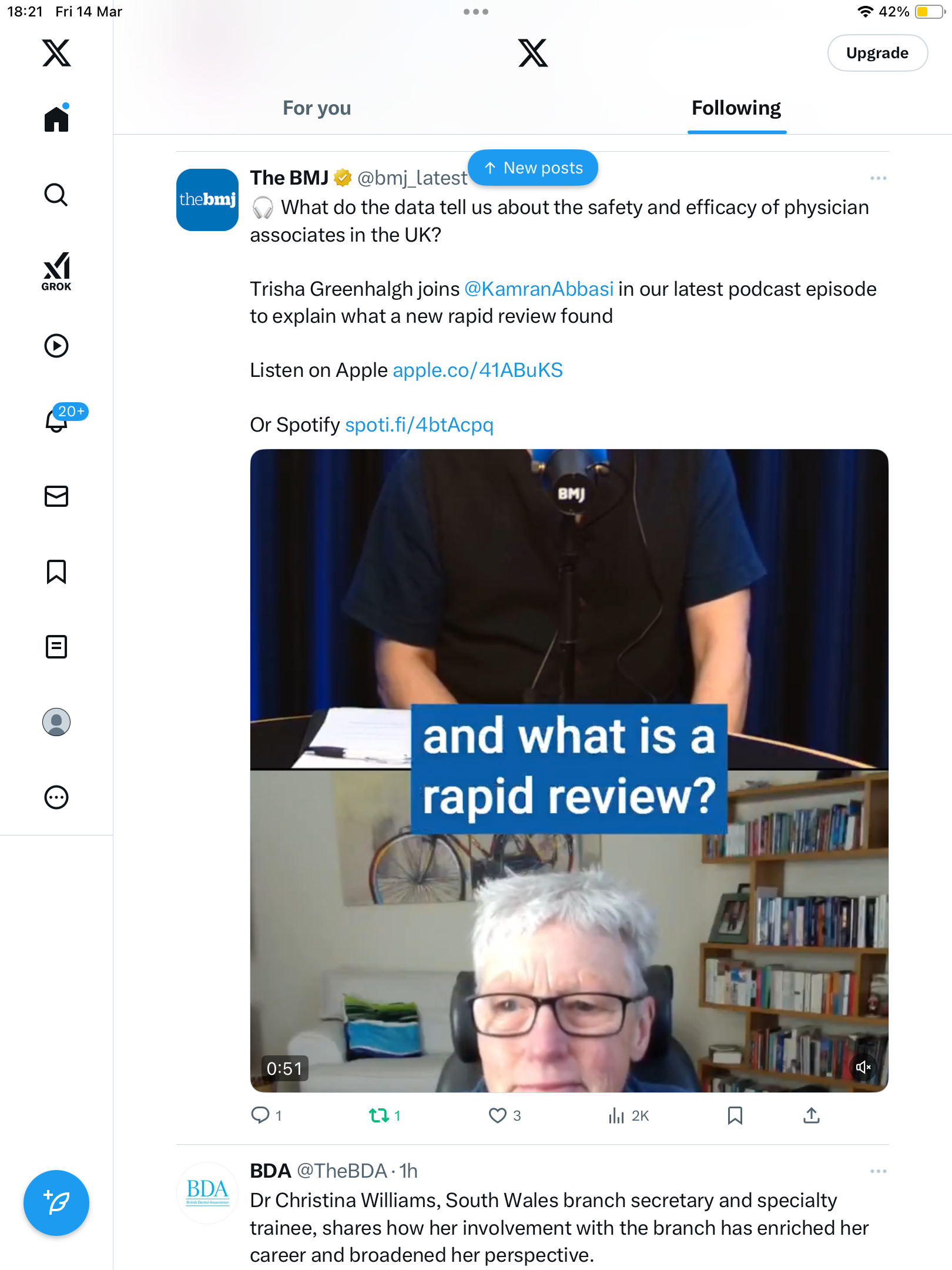Open the Lists icon in sidebar
The image size is (952, 1270).
[56, 647]
